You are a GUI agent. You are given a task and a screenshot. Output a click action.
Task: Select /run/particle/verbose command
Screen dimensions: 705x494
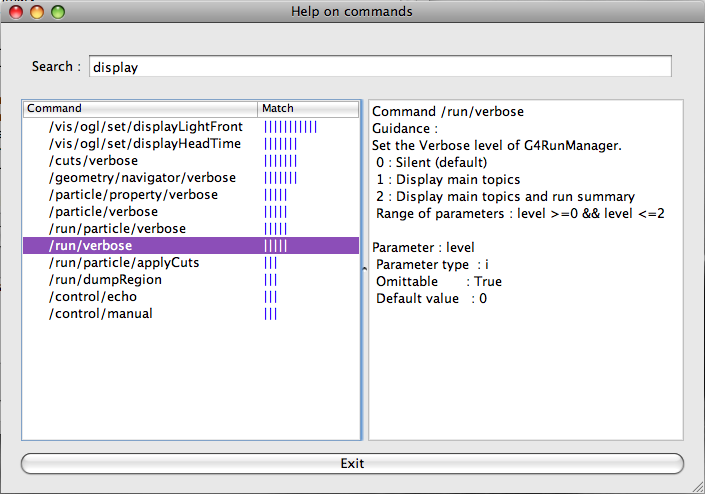click(x=117, y=229)
